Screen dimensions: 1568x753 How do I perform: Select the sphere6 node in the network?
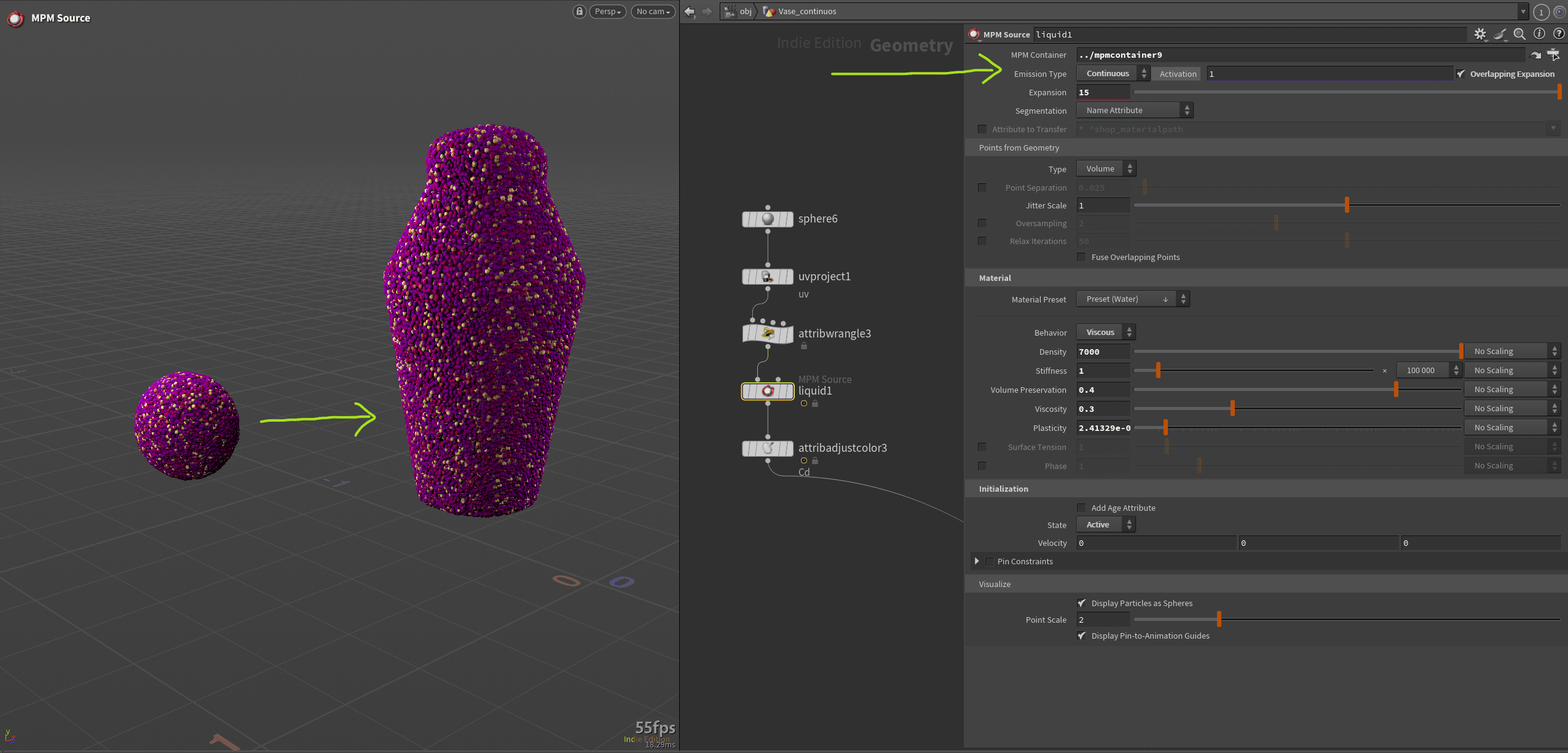point(766,218)
